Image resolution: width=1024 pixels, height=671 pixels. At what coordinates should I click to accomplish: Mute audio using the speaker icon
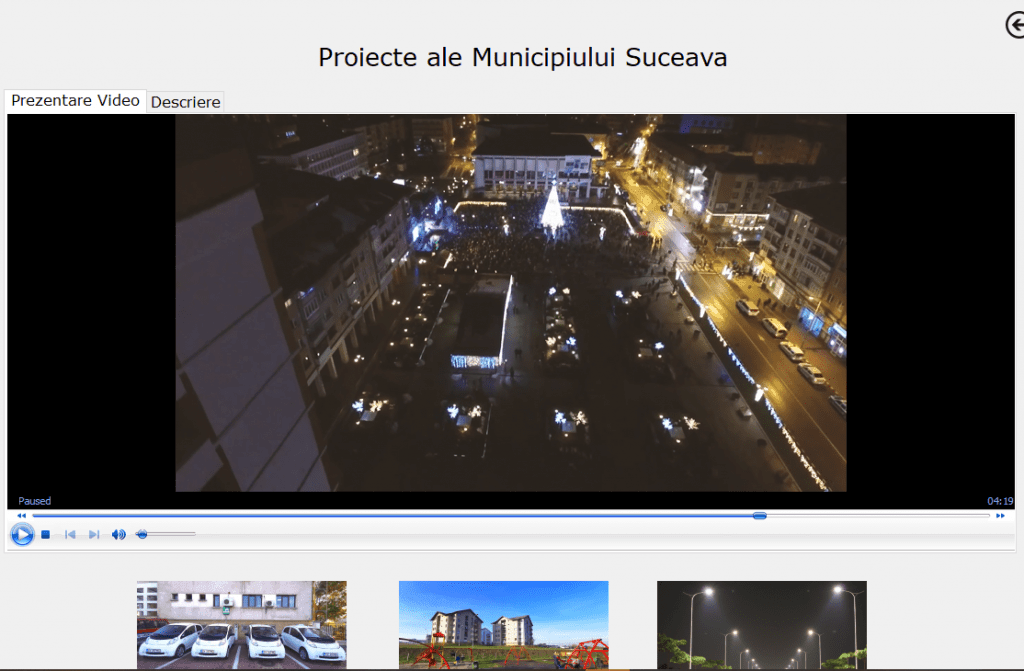pyautogui.click(x=118, y=534)
